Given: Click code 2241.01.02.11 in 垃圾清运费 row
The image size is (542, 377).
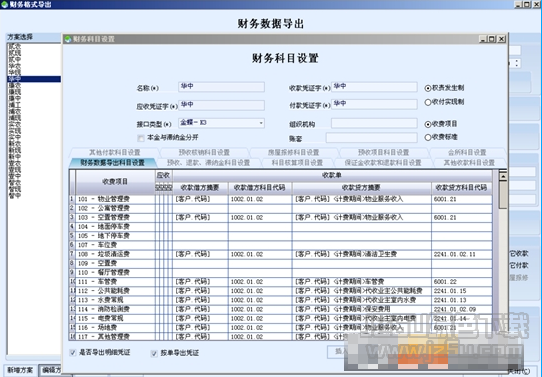Looking at the screenshot, I should (455, 254).
